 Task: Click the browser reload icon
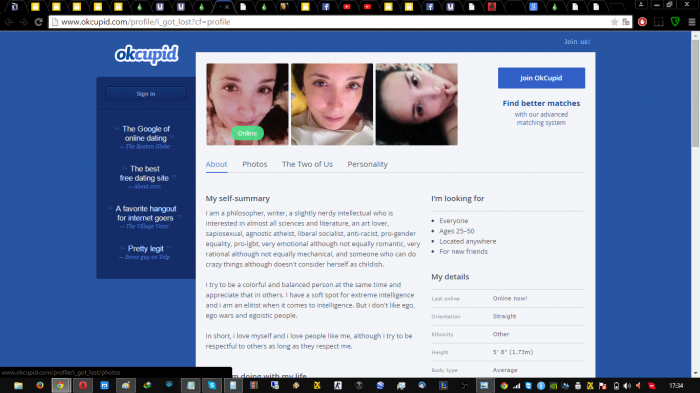tap(38, 22)
